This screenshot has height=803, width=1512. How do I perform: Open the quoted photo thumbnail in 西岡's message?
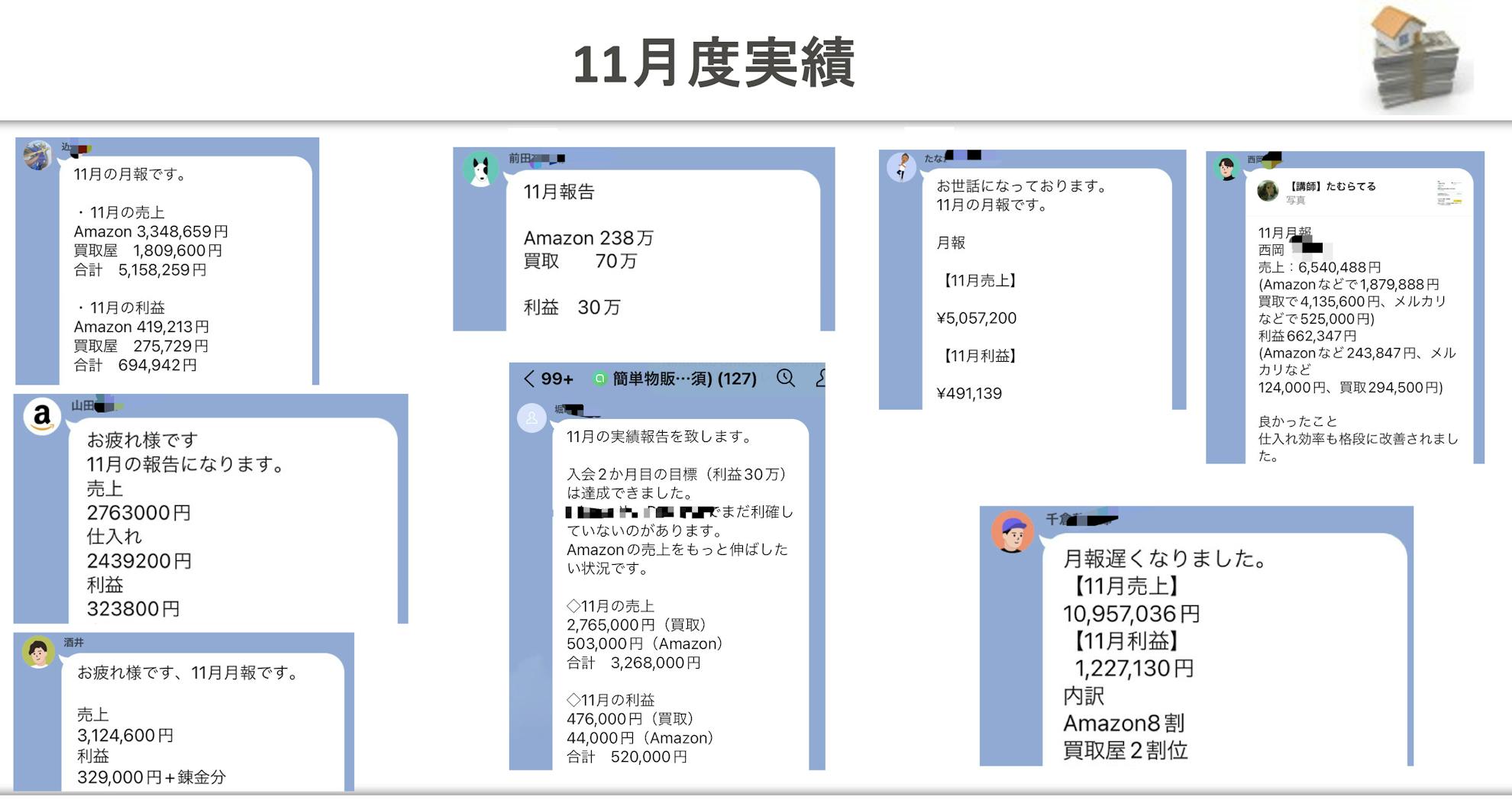pos(1449,193)
